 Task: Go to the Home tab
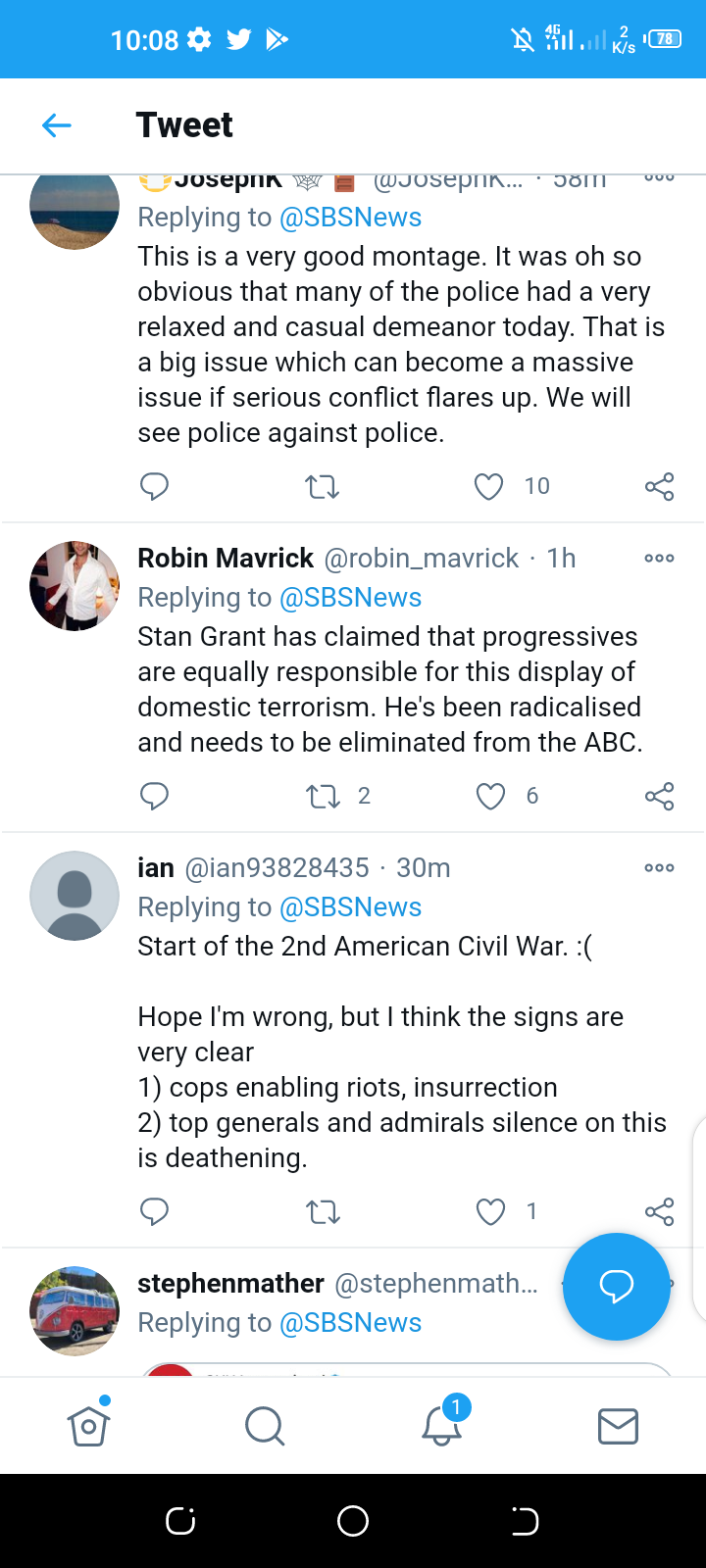[88, 1426]
